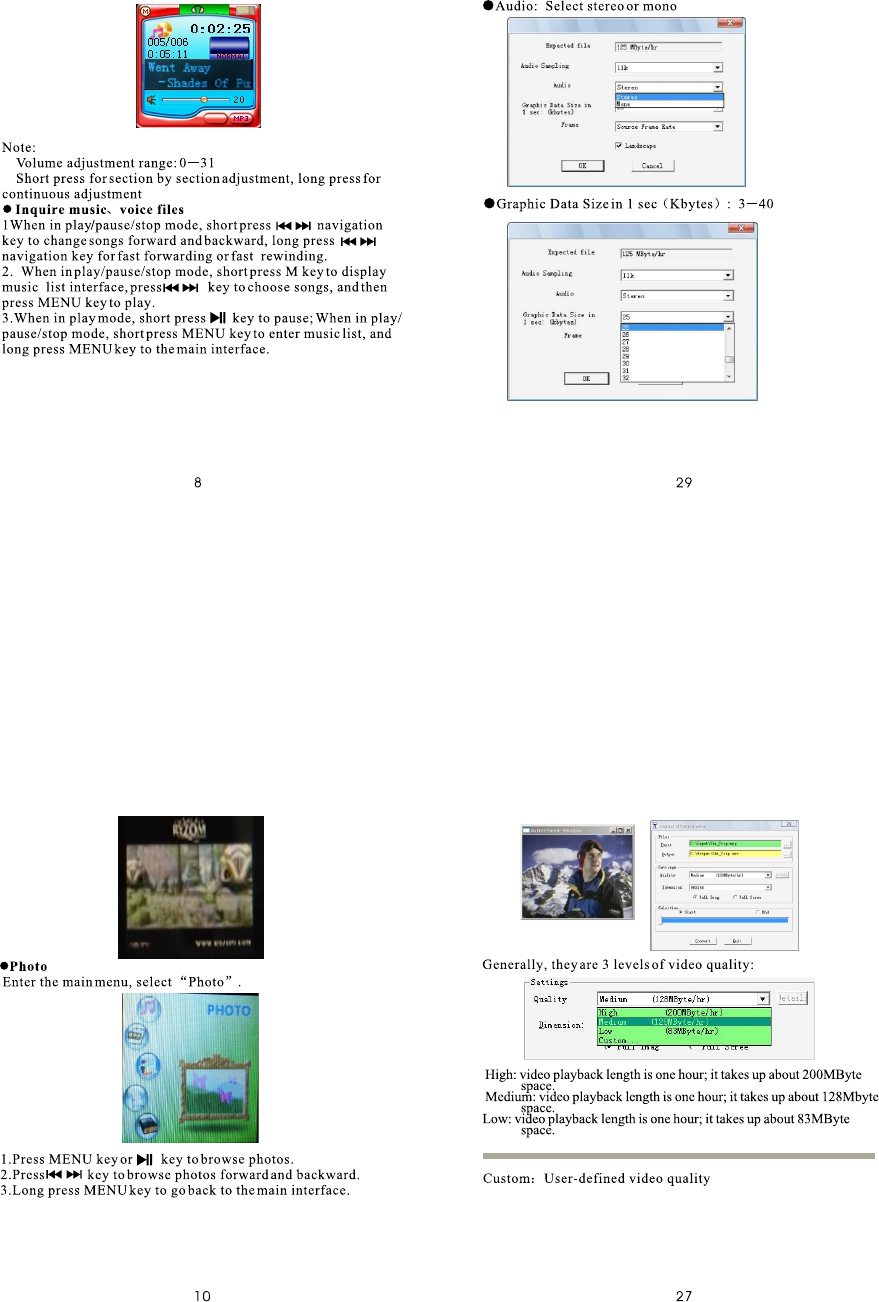Click the total time 0:05:11

(x=167, y=54)
